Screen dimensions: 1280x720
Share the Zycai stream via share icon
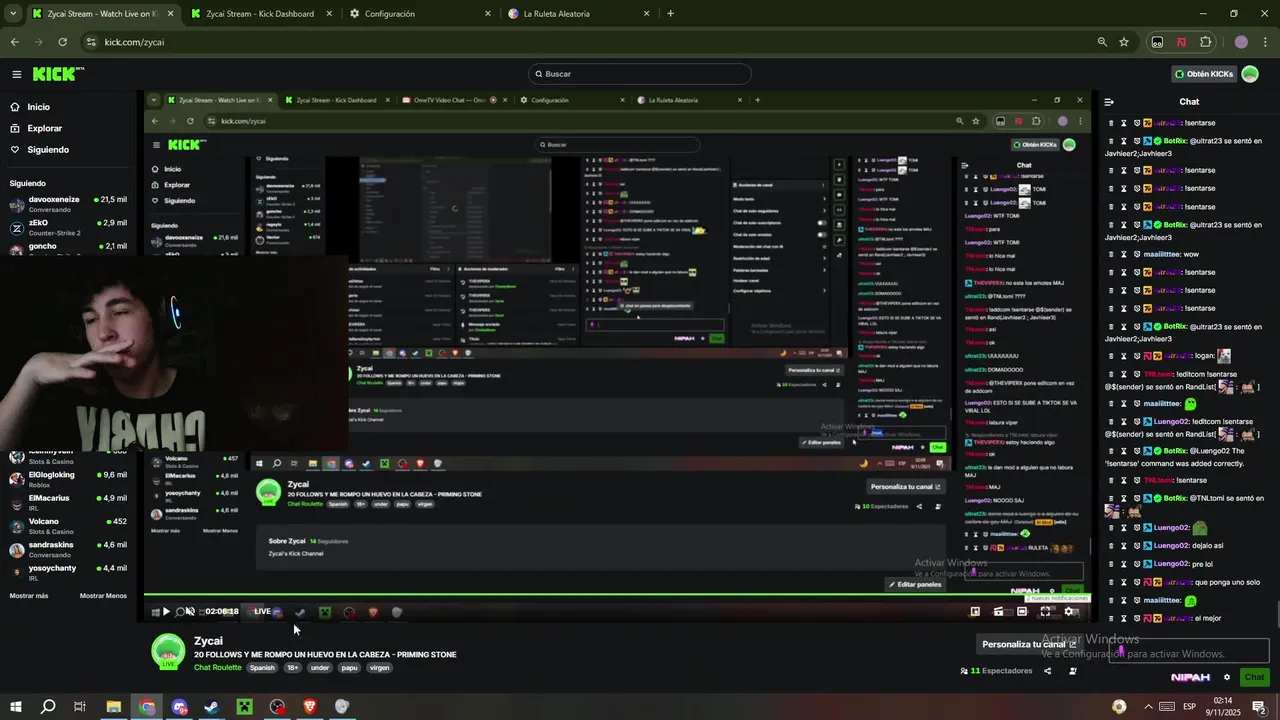pyautogui.click(x=1047, y=671)
